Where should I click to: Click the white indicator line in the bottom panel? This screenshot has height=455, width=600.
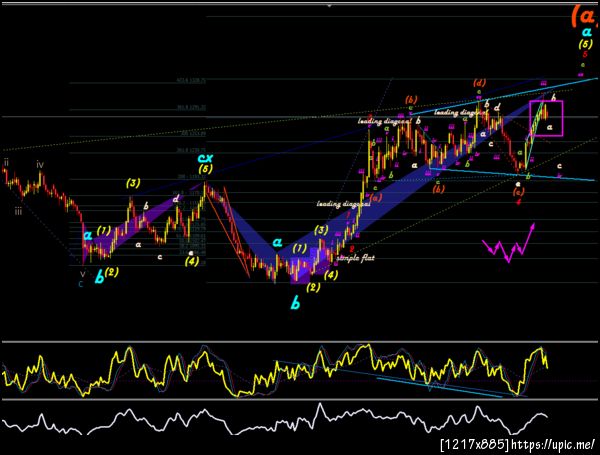click(276, 419)
